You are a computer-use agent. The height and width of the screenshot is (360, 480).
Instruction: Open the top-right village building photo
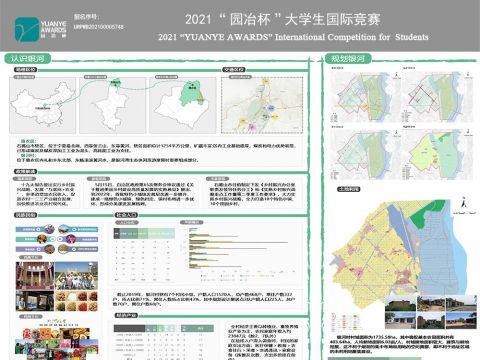[x=461, y=303]
